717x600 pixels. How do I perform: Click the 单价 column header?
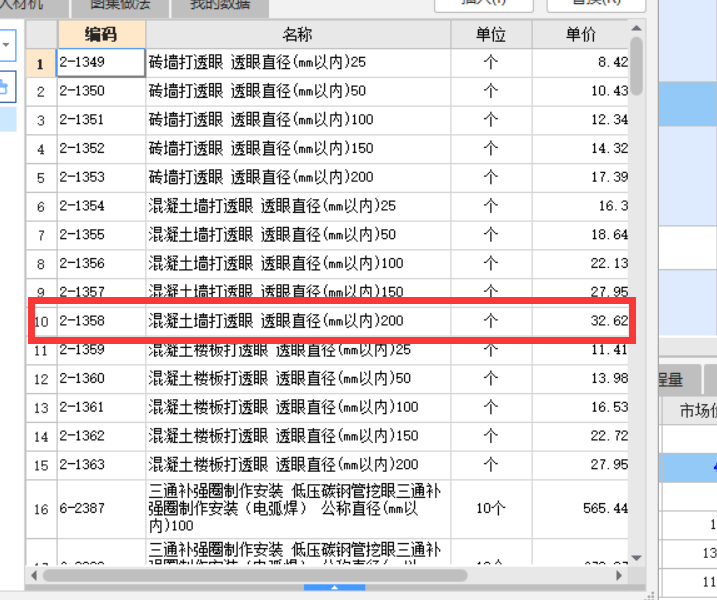(x=581, y=34)
